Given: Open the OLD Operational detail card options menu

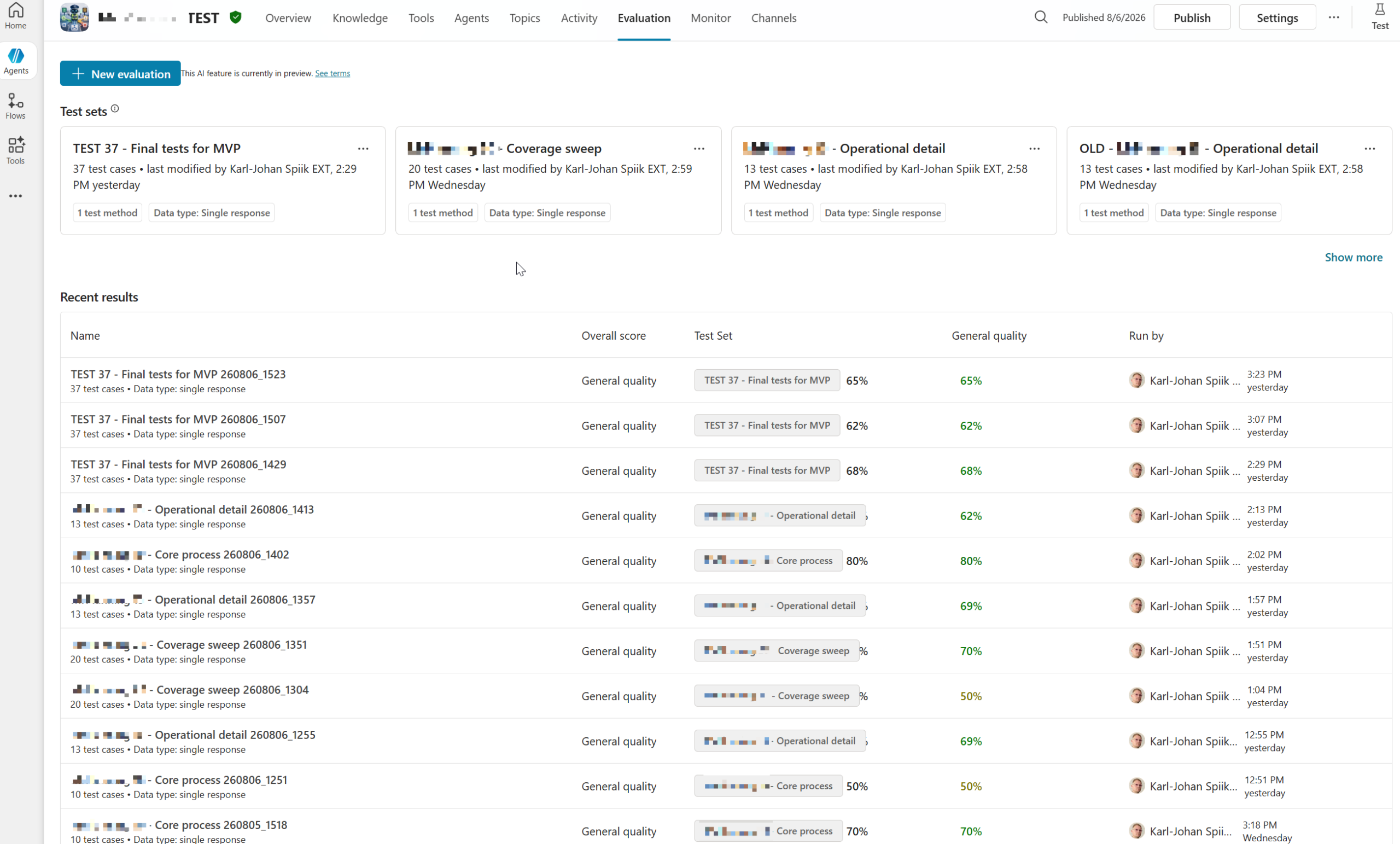Looking at the screenshot, I should (1369, 149).
